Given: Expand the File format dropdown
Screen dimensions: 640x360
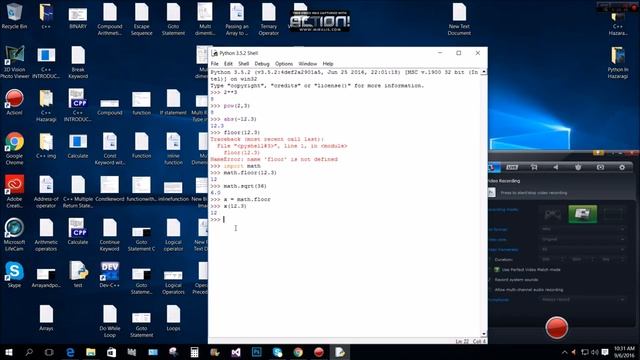Looking at the screenshot, I should pyautogui.click(x=582, y=229).
